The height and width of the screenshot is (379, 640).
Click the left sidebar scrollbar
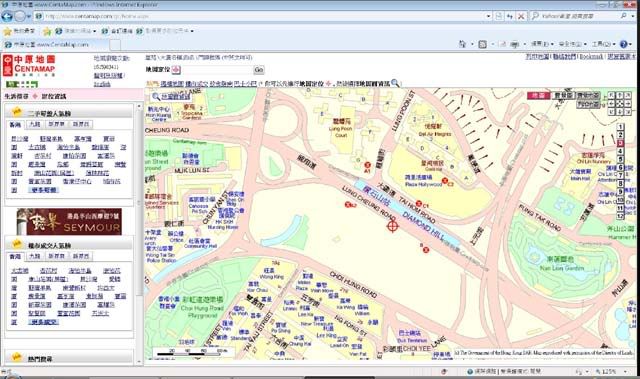click(139, 233)
